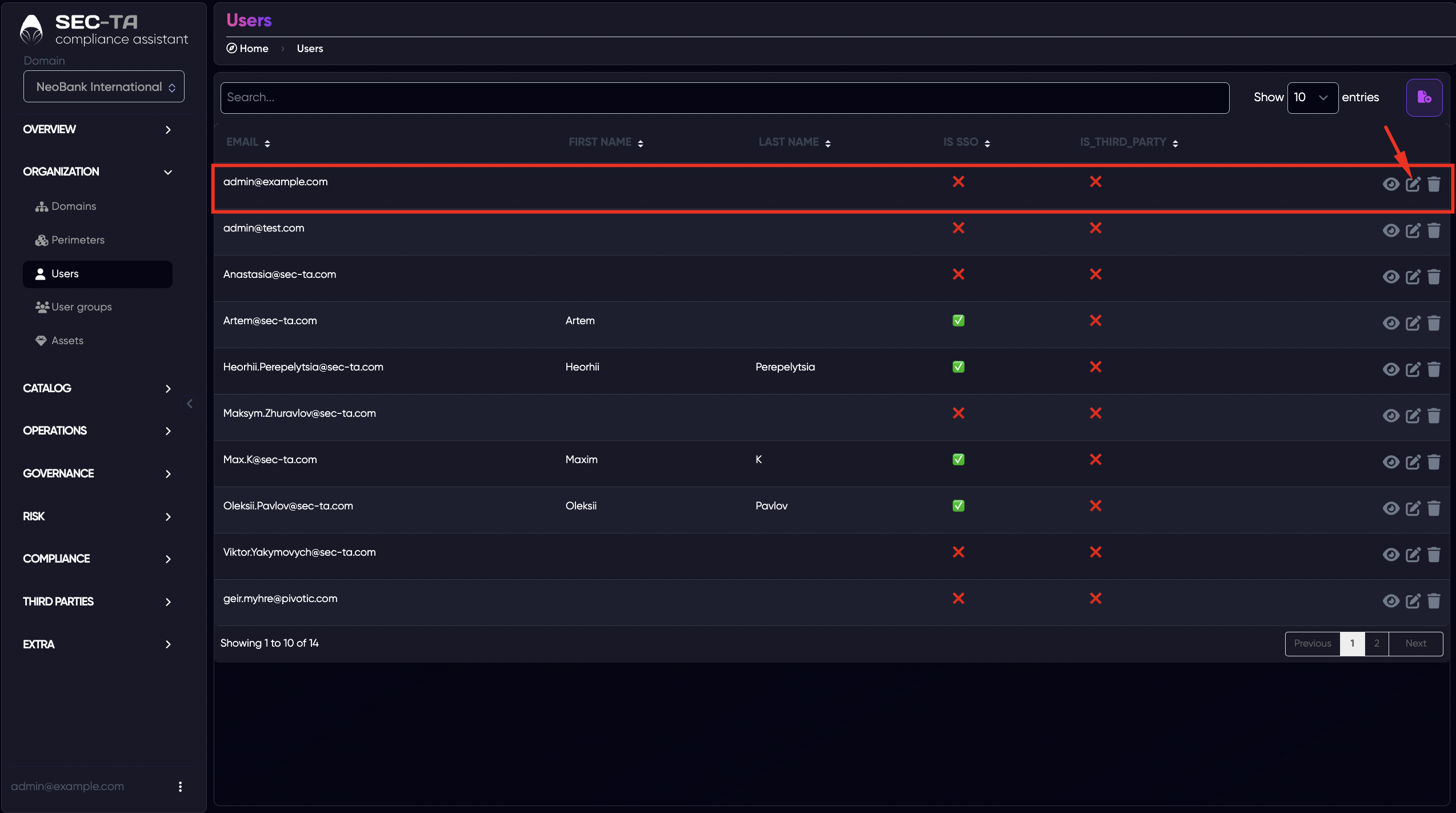The width and height of the screenshot is (1456, 813).
Task: Delete the Oleksii.Pavlov user row
Action: pos(1434,508)
